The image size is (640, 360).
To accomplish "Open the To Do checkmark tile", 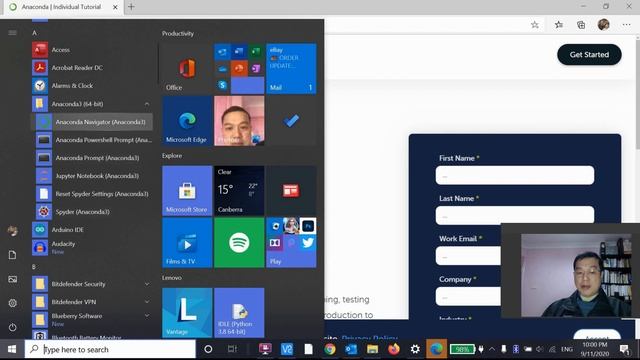I will [x=291, y=121].
